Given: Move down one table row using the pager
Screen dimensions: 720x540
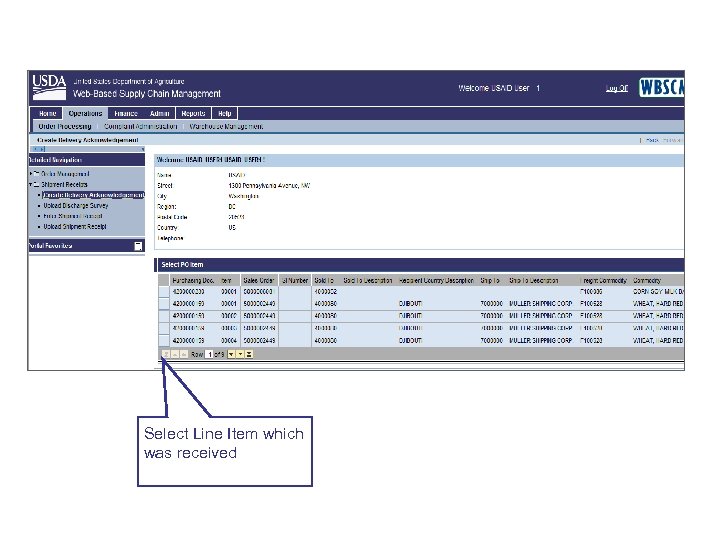Looking at the screenshot, I should pyautogui.click(x=231, y=354).
